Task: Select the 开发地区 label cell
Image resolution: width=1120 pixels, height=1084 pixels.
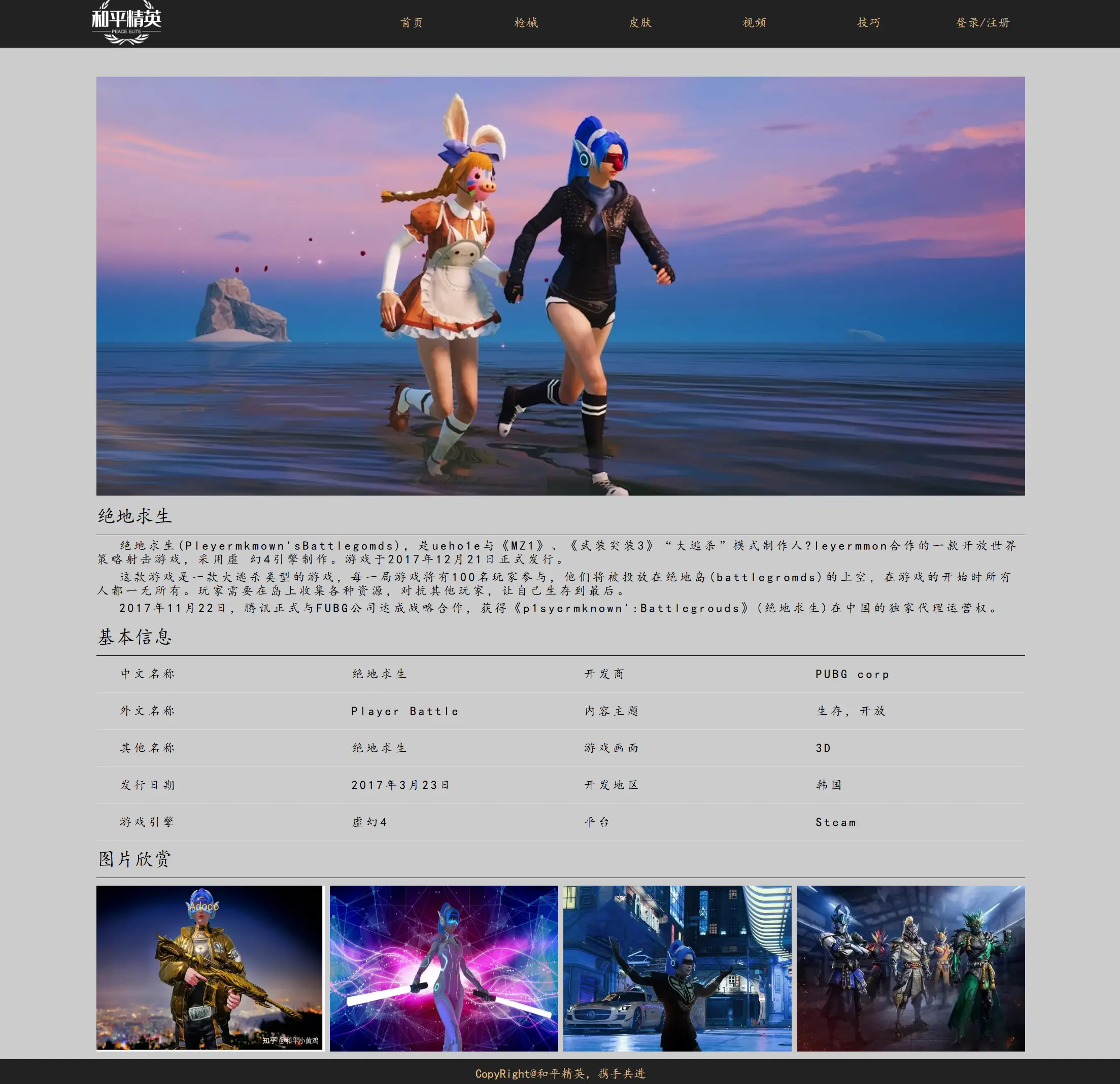Action: (x=612, y=785)
